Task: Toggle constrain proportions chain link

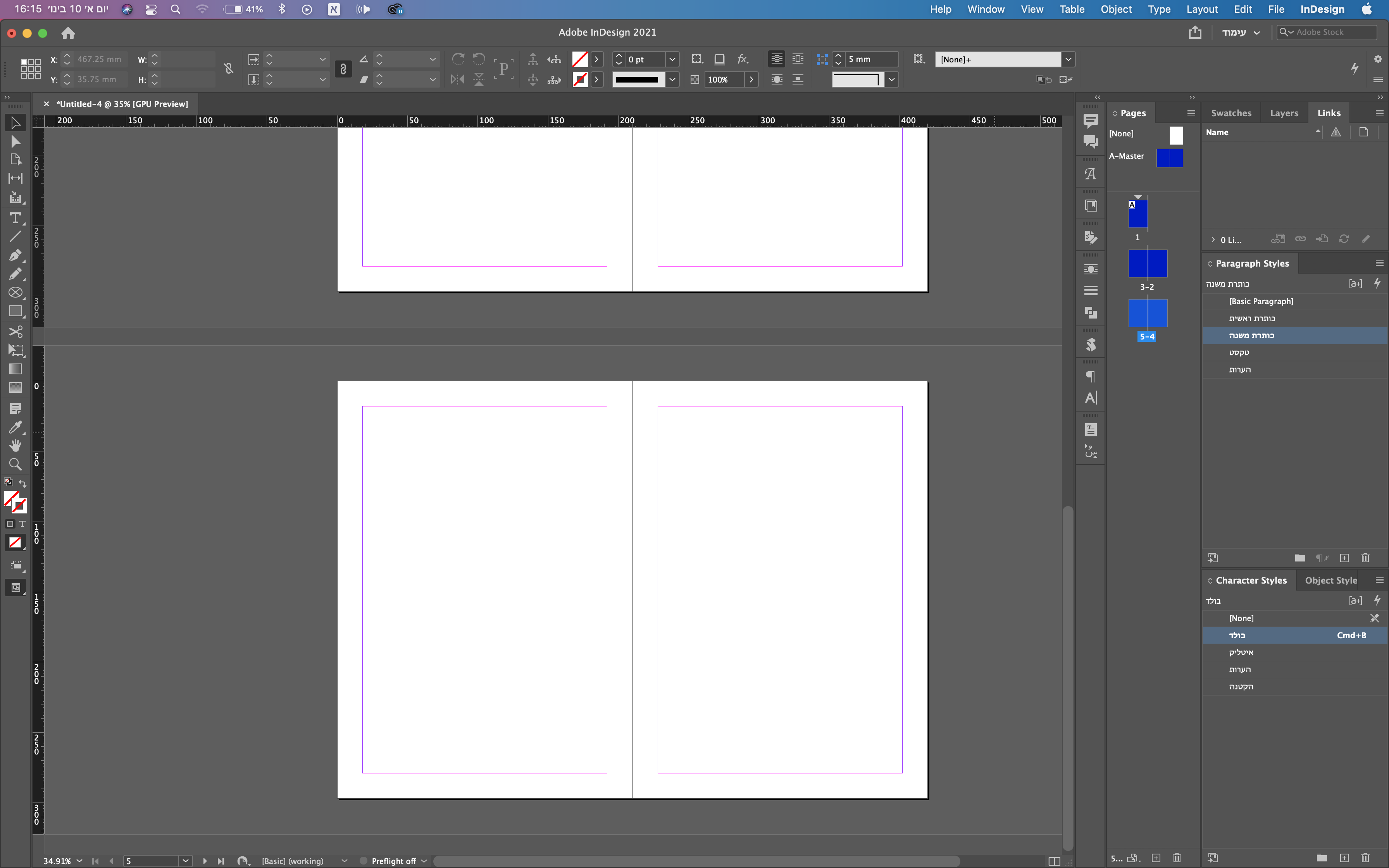Action: pos(228,69)
